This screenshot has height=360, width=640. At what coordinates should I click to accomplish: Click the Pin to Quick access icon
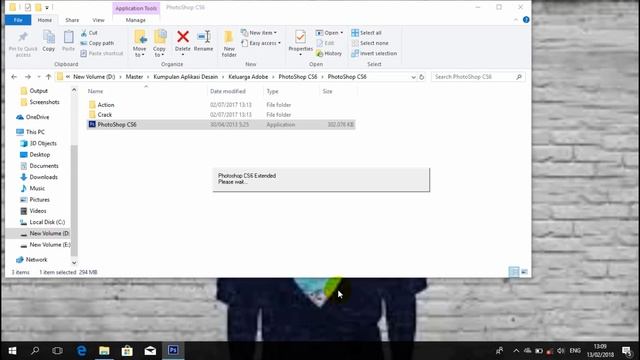pyautogui.click(x=23, y=38)
